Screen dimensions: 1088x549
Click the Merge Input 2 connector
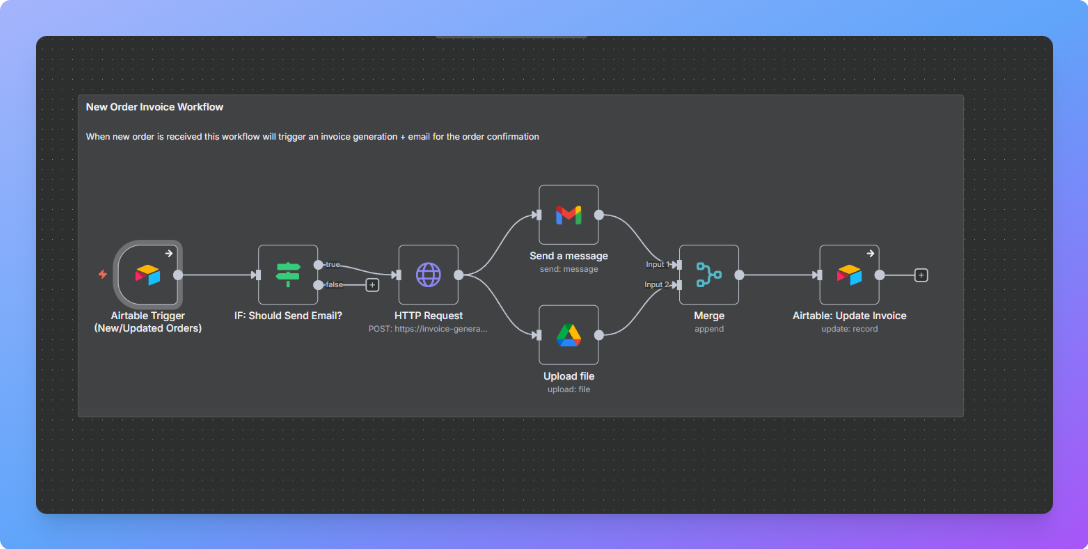point(679,285)
